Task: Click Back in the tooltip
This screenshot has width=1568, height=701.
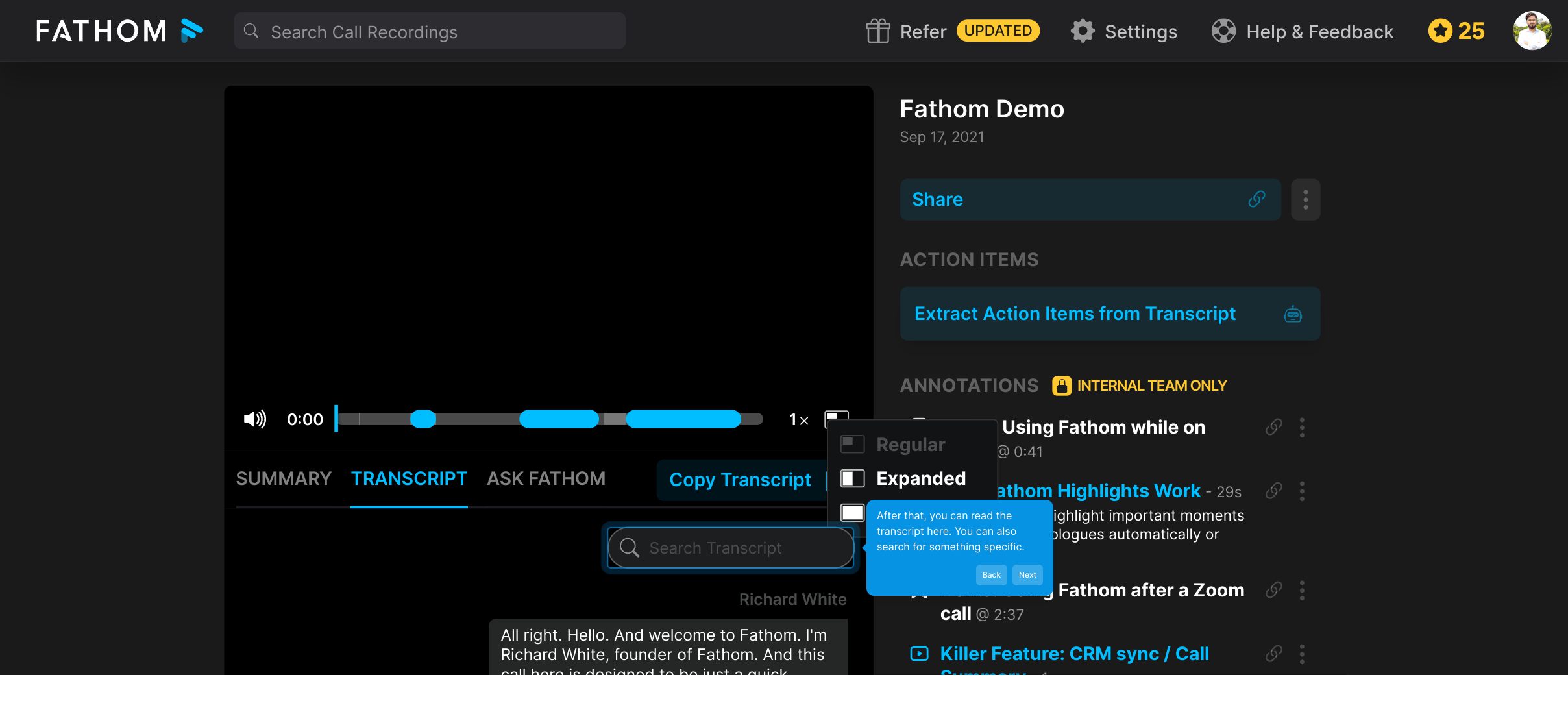Action: click(991, 574)
